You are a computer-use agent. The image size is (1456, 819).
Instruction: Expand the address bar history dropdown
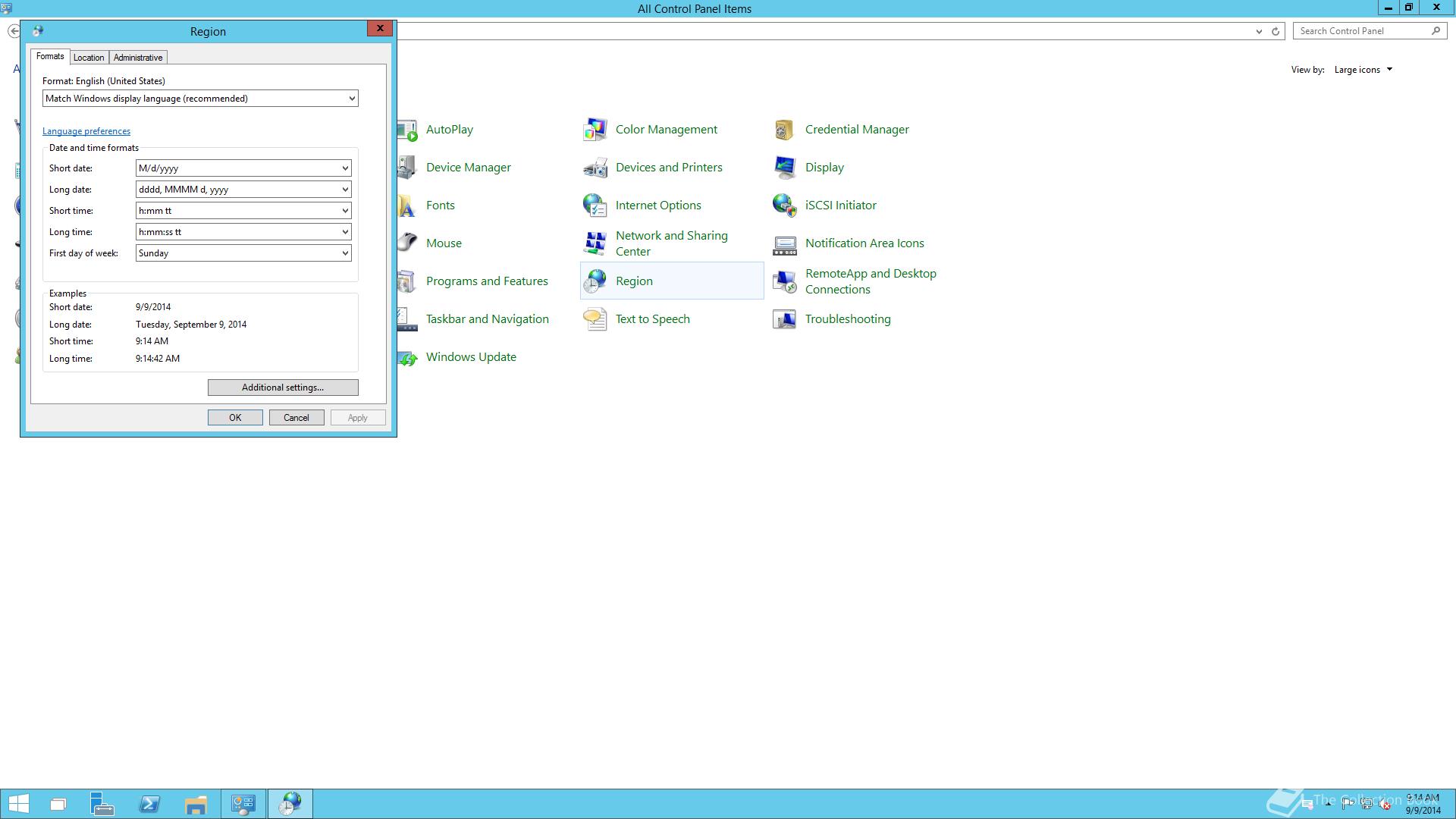(1259, 31)
